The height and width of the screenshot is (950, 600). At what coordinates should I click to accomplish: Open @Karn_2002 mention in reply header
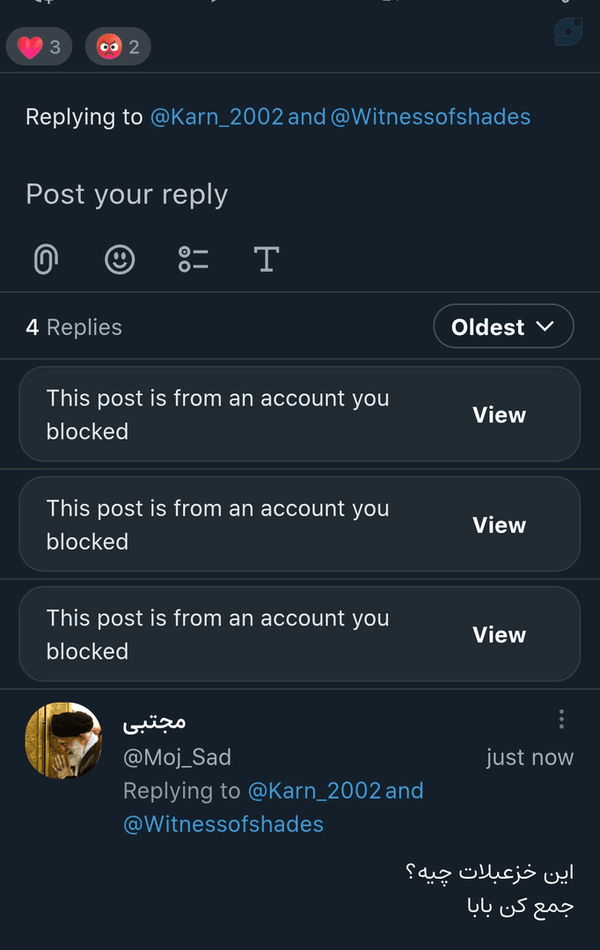pyautogui.click(x=216, y=117)
